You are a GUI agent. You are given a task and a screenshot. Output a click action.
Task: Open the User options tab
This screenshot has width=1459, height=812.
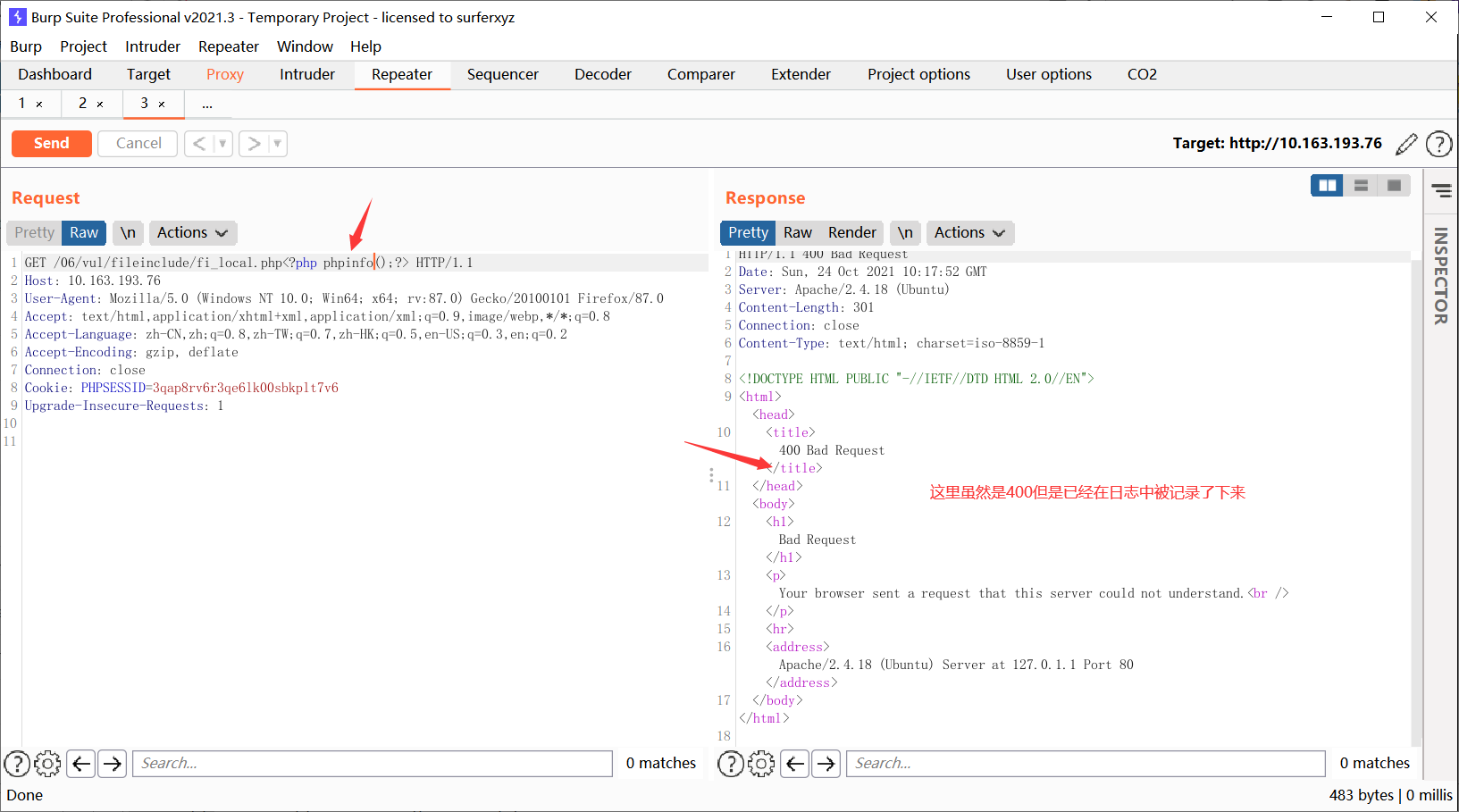tap(1049, 75)
